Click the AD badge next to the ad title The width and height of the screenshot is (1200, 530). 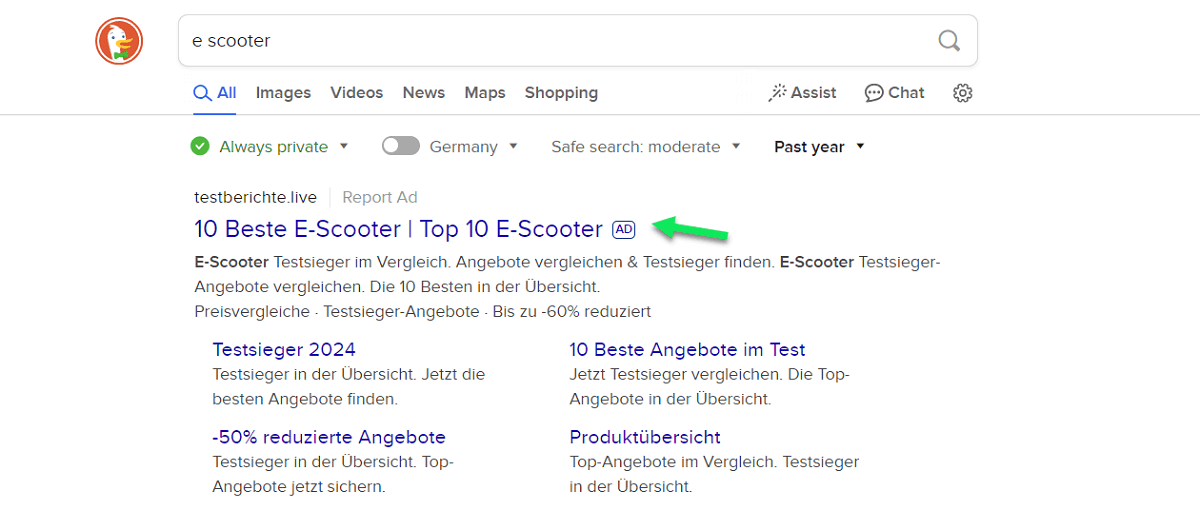coord(623,229)
